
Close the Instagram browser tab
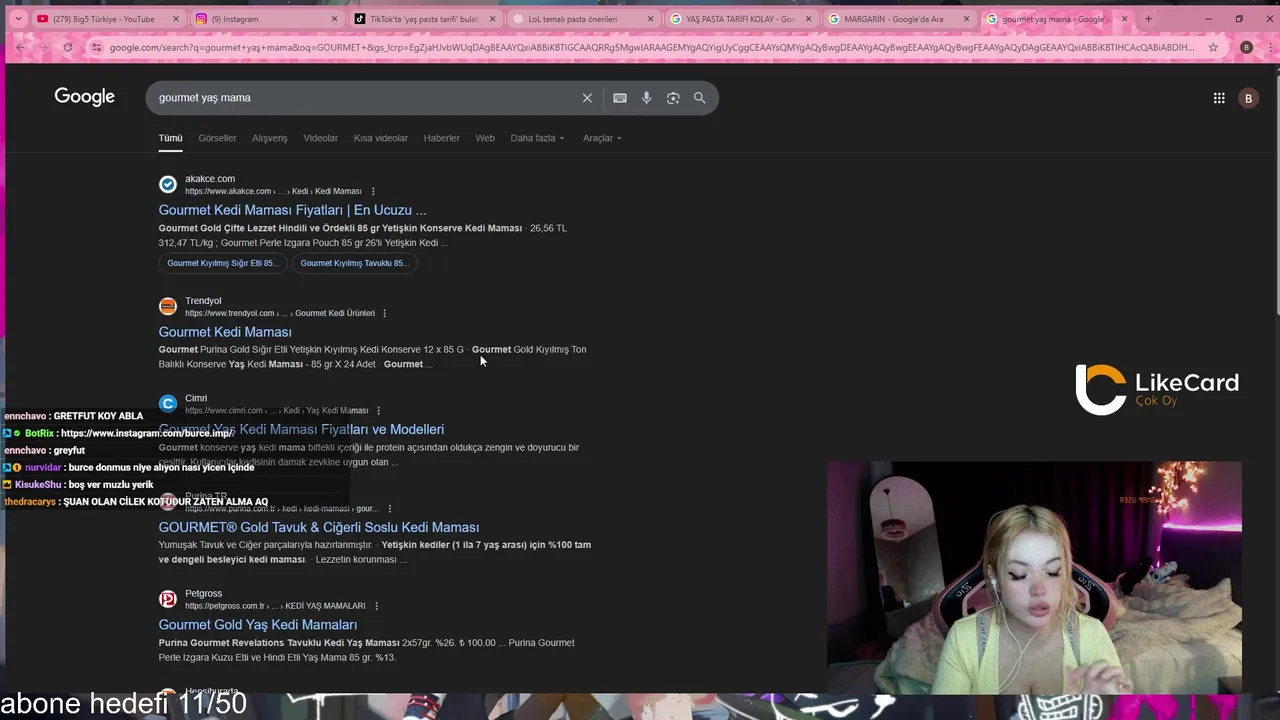pos(334,19)
